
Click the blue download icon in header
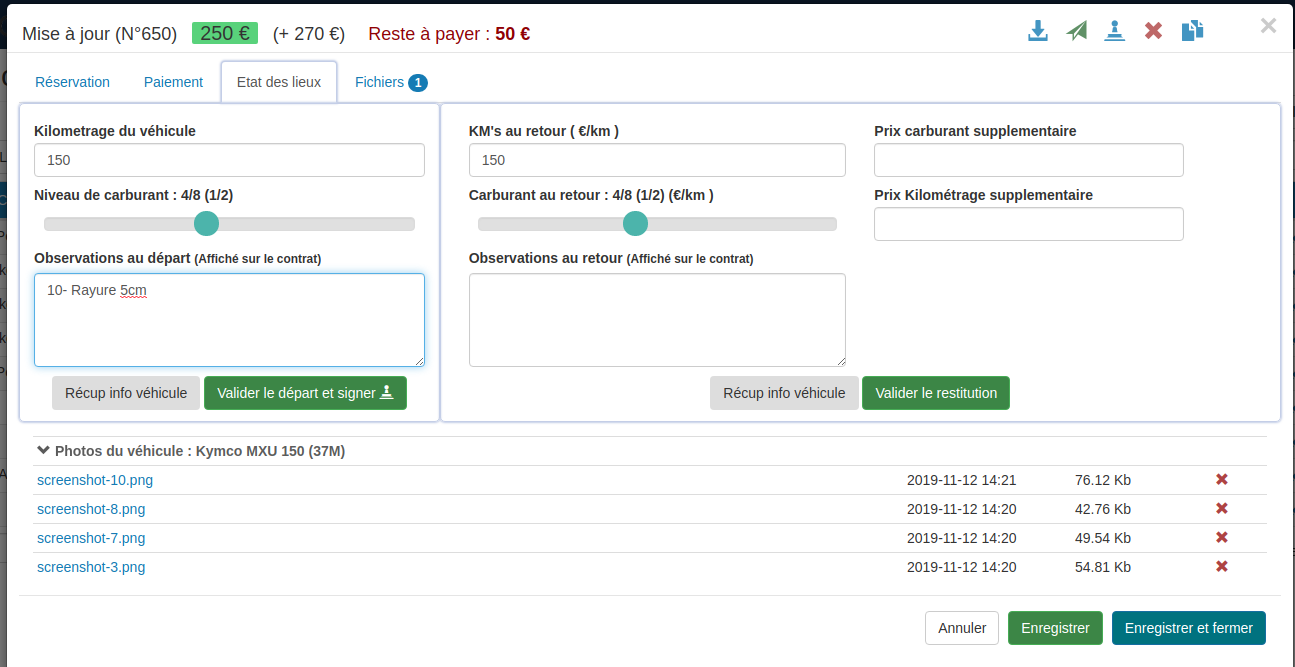click(1038, 31)
